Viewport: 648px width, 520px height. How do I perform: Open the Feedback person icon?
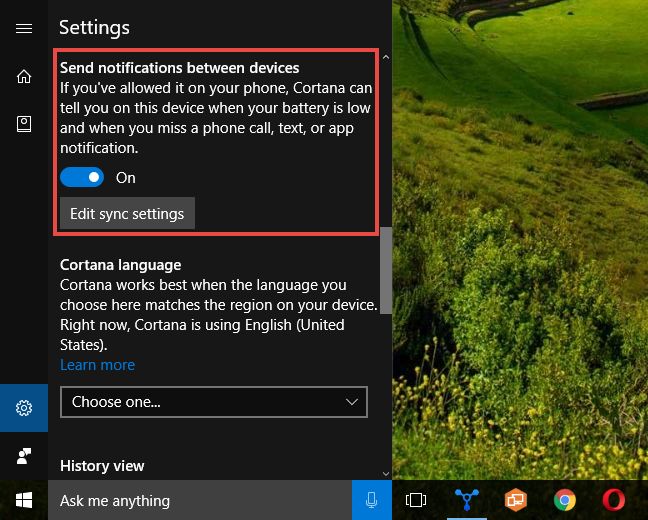(24, 456)
